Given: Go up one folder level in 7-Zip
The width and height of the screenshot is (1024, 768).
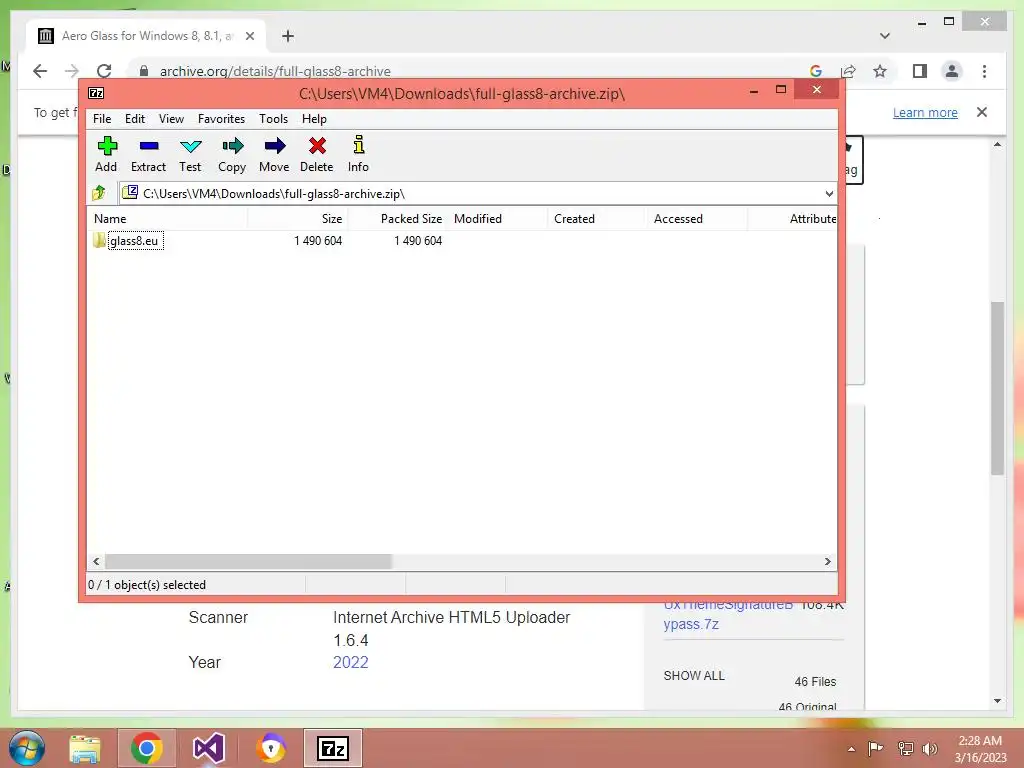Looking at the screenshot, I should point(99,193).
